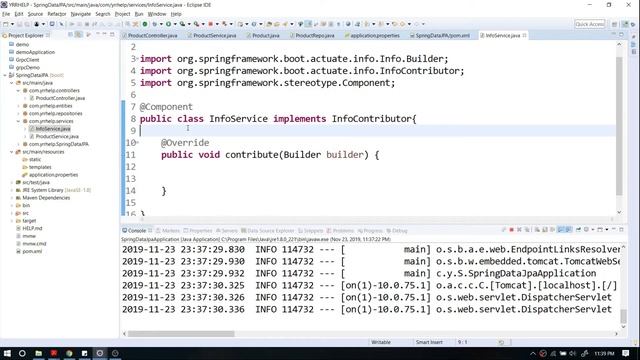
Task: Collapse the contribute method fold marker
Action: 138,142
